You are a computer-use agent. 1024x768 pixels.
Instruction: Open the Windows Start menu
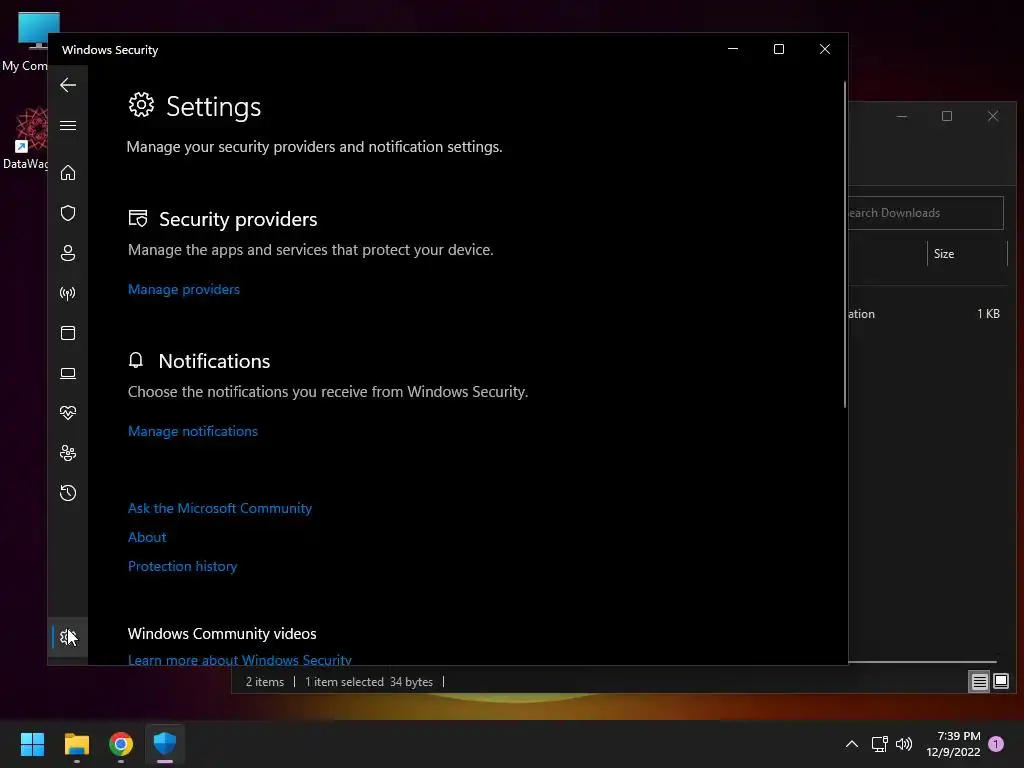click(x=32, y=744)
